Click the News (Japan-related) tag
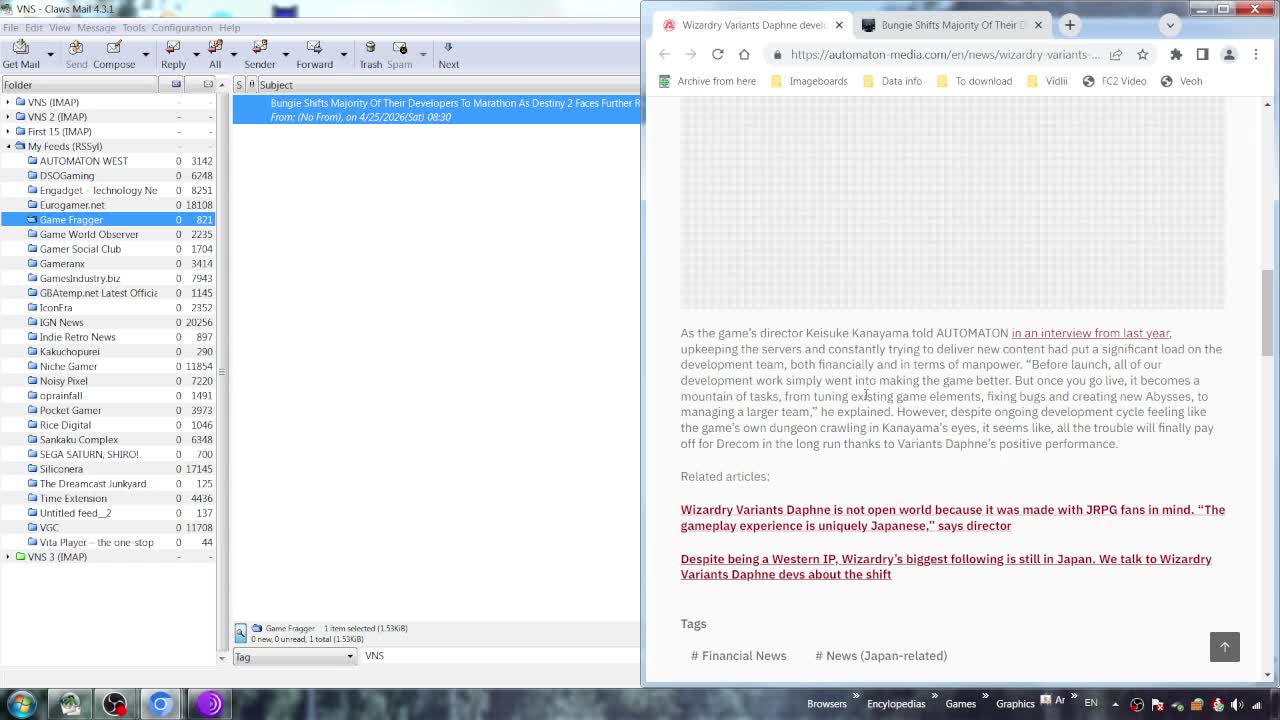Viewport: 1280px width, 720px height. coord(881,656)
